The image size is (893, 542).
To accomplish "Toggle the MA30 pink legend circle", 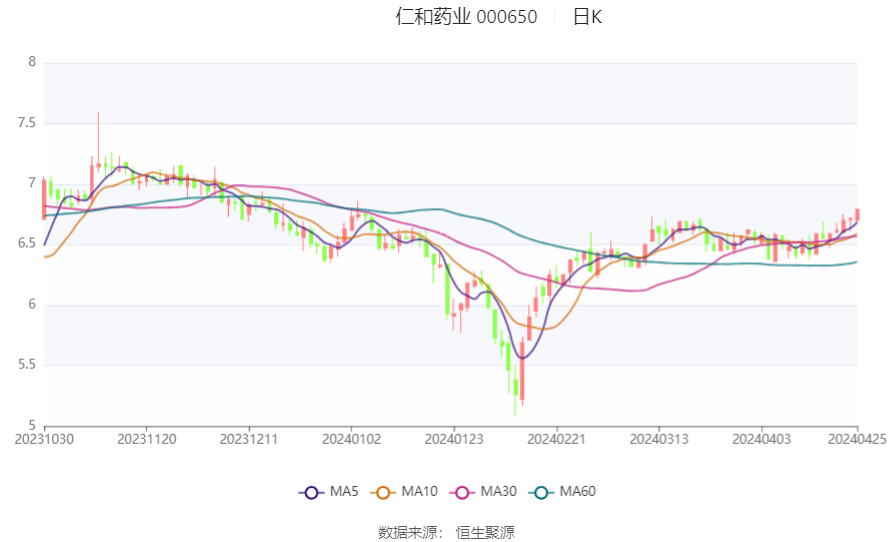I will (462, 492).
